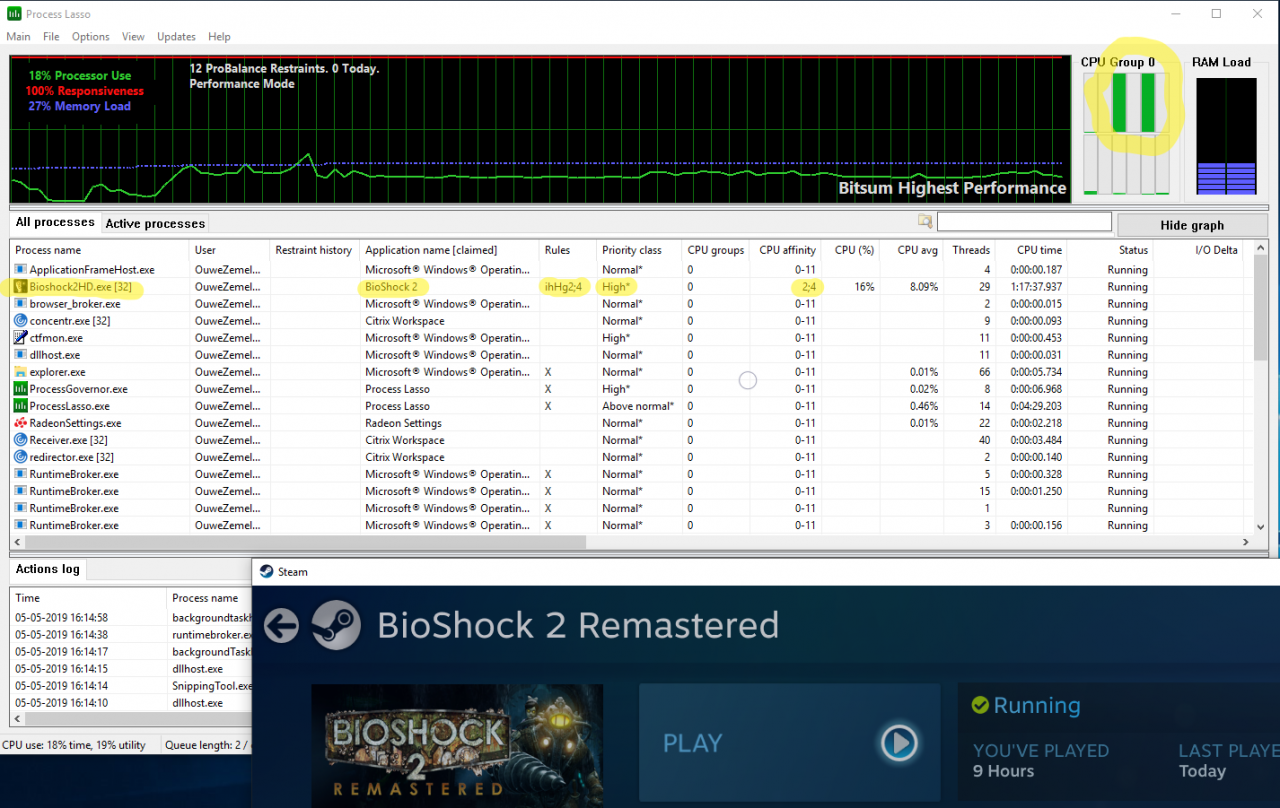The image size is (1280, 808).
Task: Click the filter icon beside search box
Action: point(925,222)
